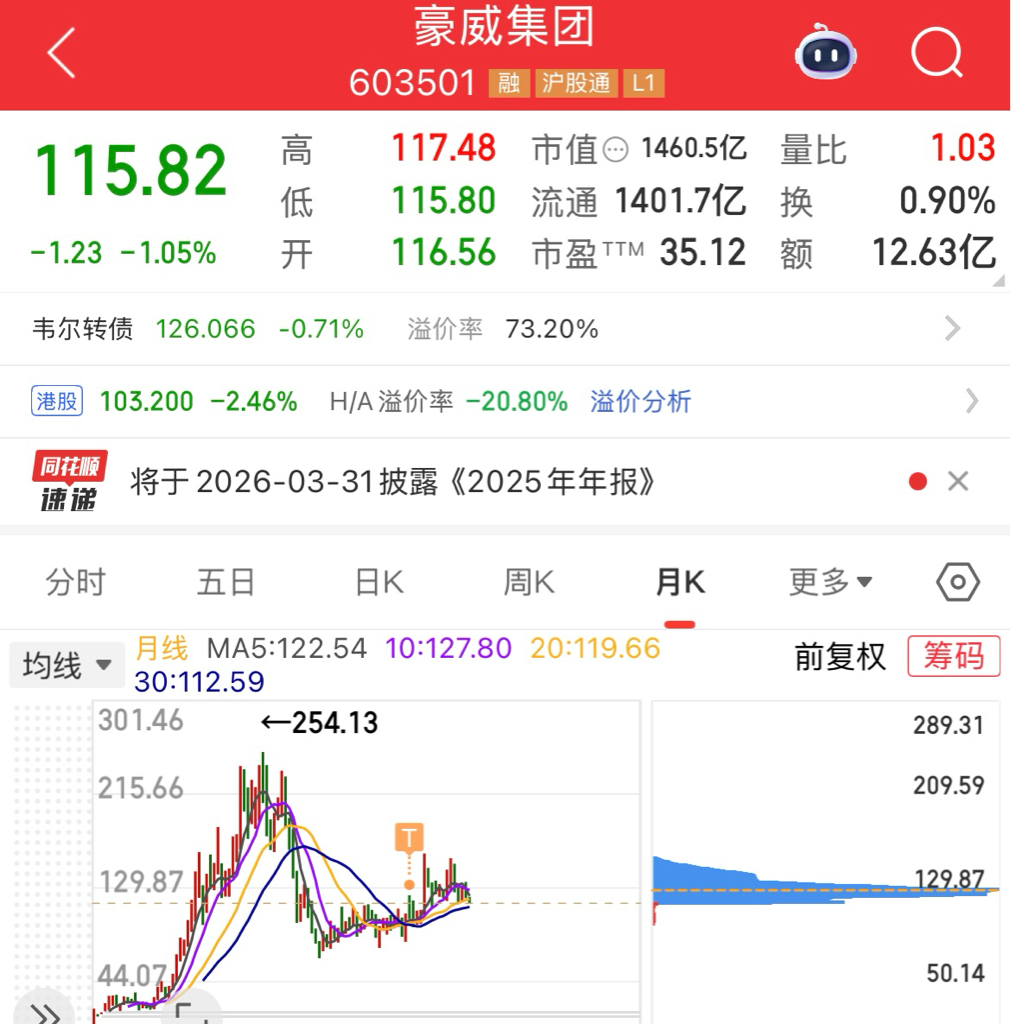The width and height of the screenshot is (1011, 1024).
Task: Switch to 分时 tab
Action: point(76,582)
